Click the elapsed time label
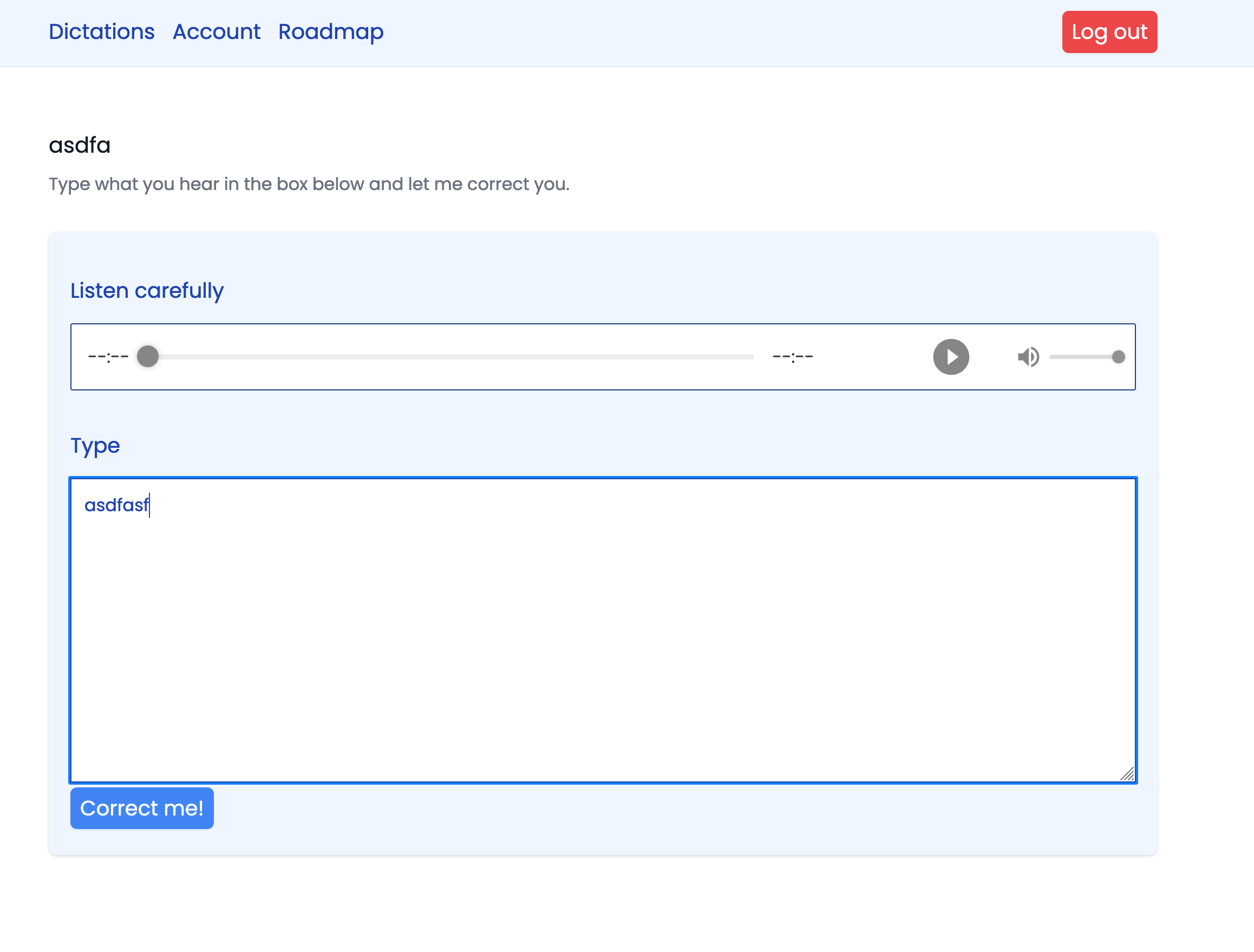This screenshot has height=952, width=1254. tap(108, 357)
